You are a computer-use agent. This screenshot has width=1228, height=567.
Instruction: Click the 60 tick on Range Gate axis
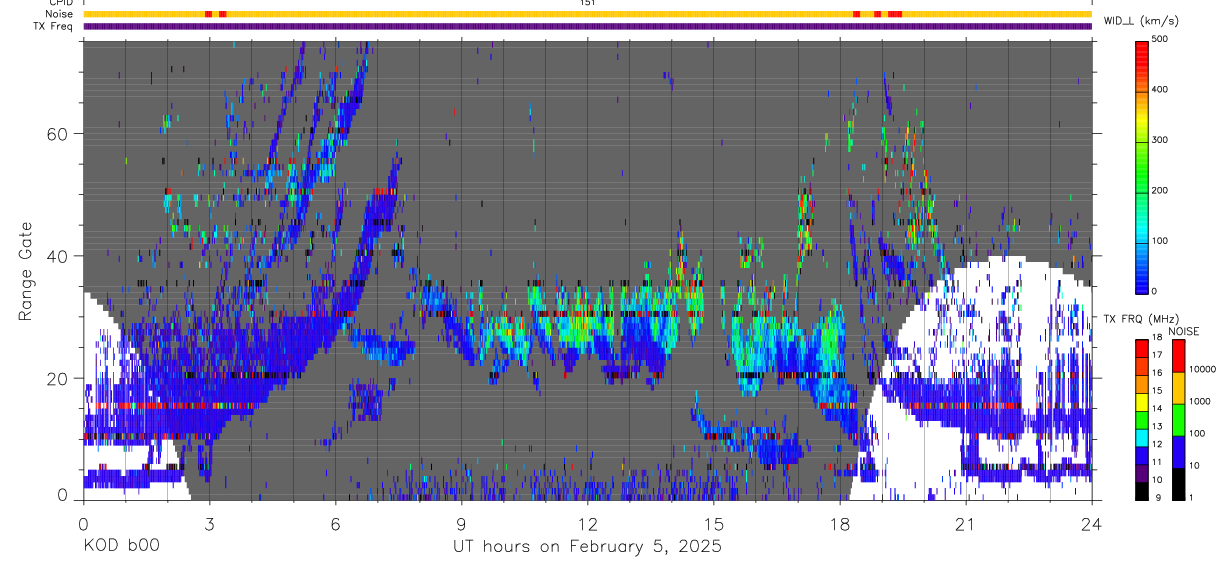58,134
